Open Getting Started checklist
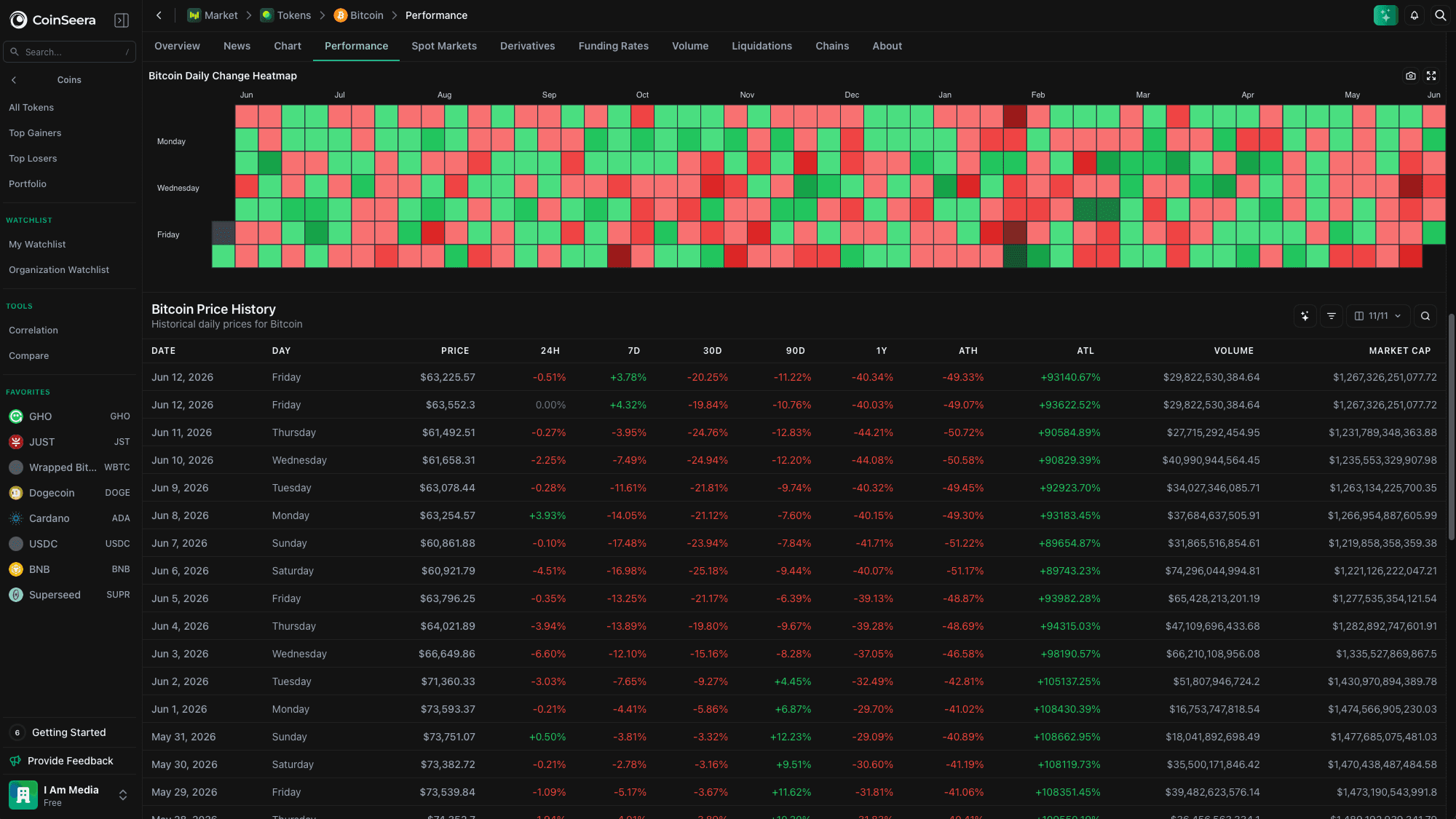The height and width of the screenshot is (819, 1456). [69, 732]
